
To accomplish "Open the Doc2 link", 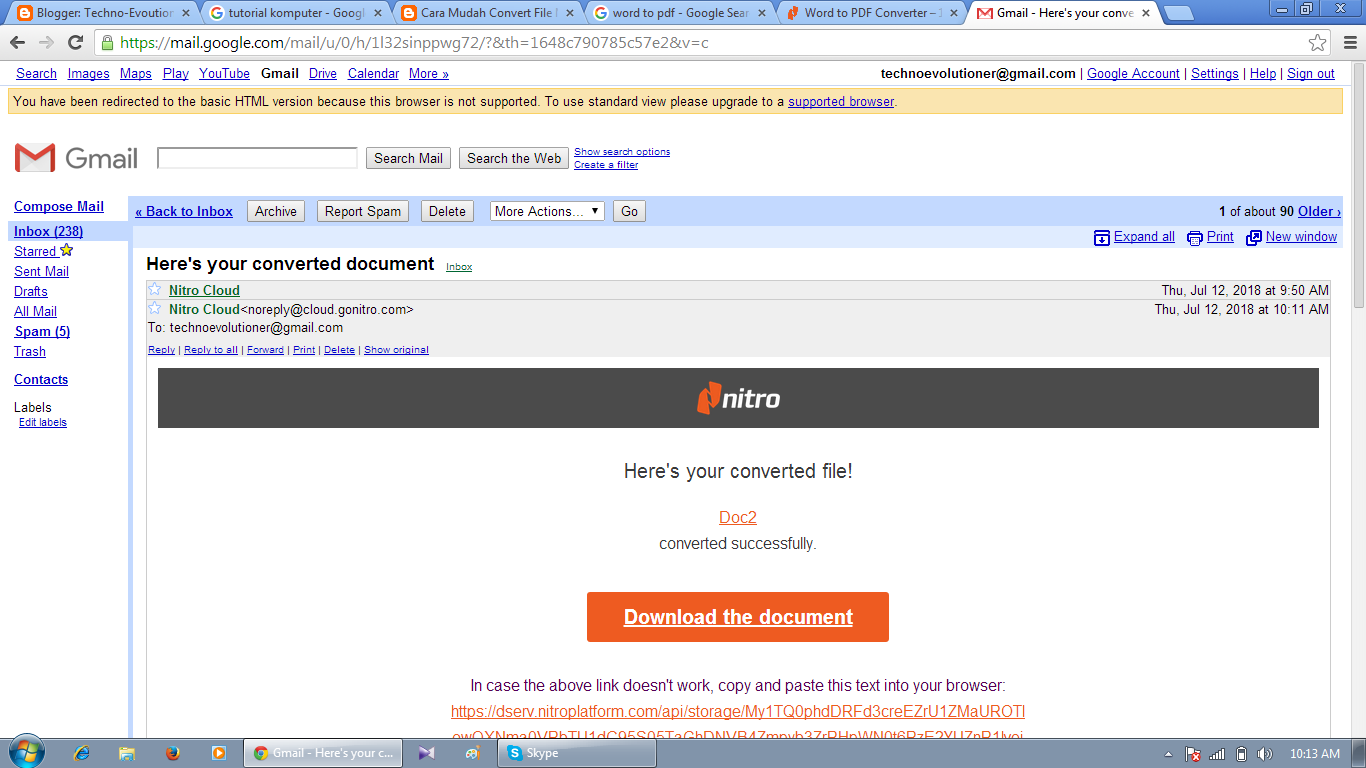I will [x=738, y=517].
